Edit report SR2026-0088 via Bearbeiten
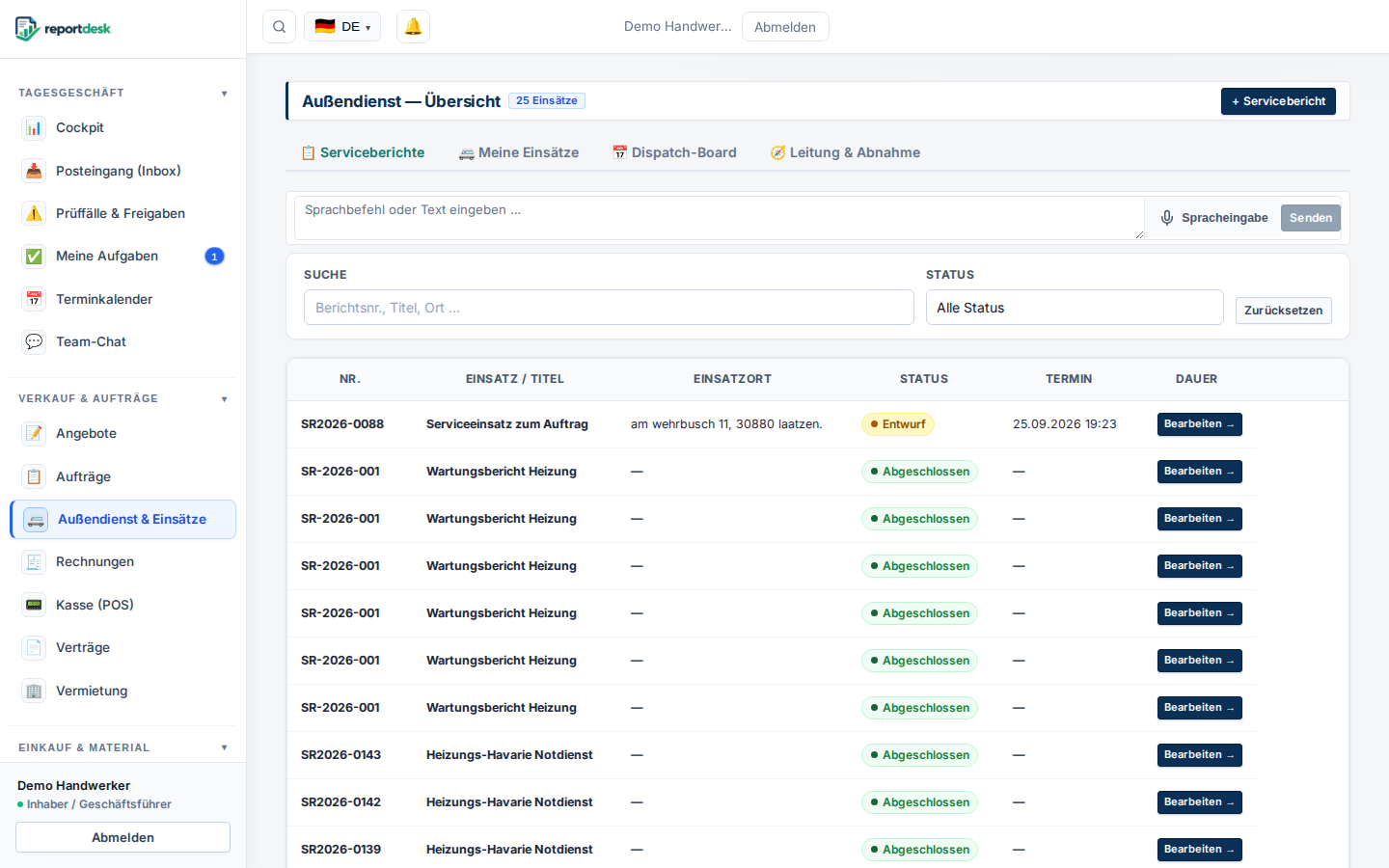This screenshot has width=1389, height=868. click(x=1199, y=424)
